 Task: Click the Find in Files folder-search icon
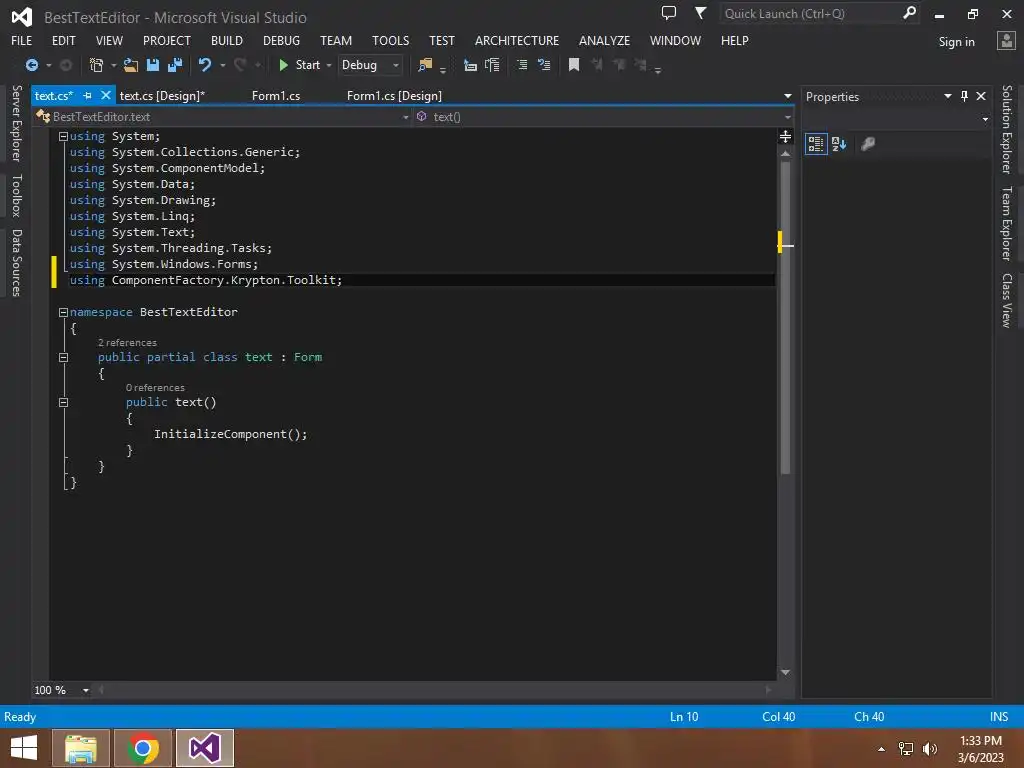coord(425,65)
